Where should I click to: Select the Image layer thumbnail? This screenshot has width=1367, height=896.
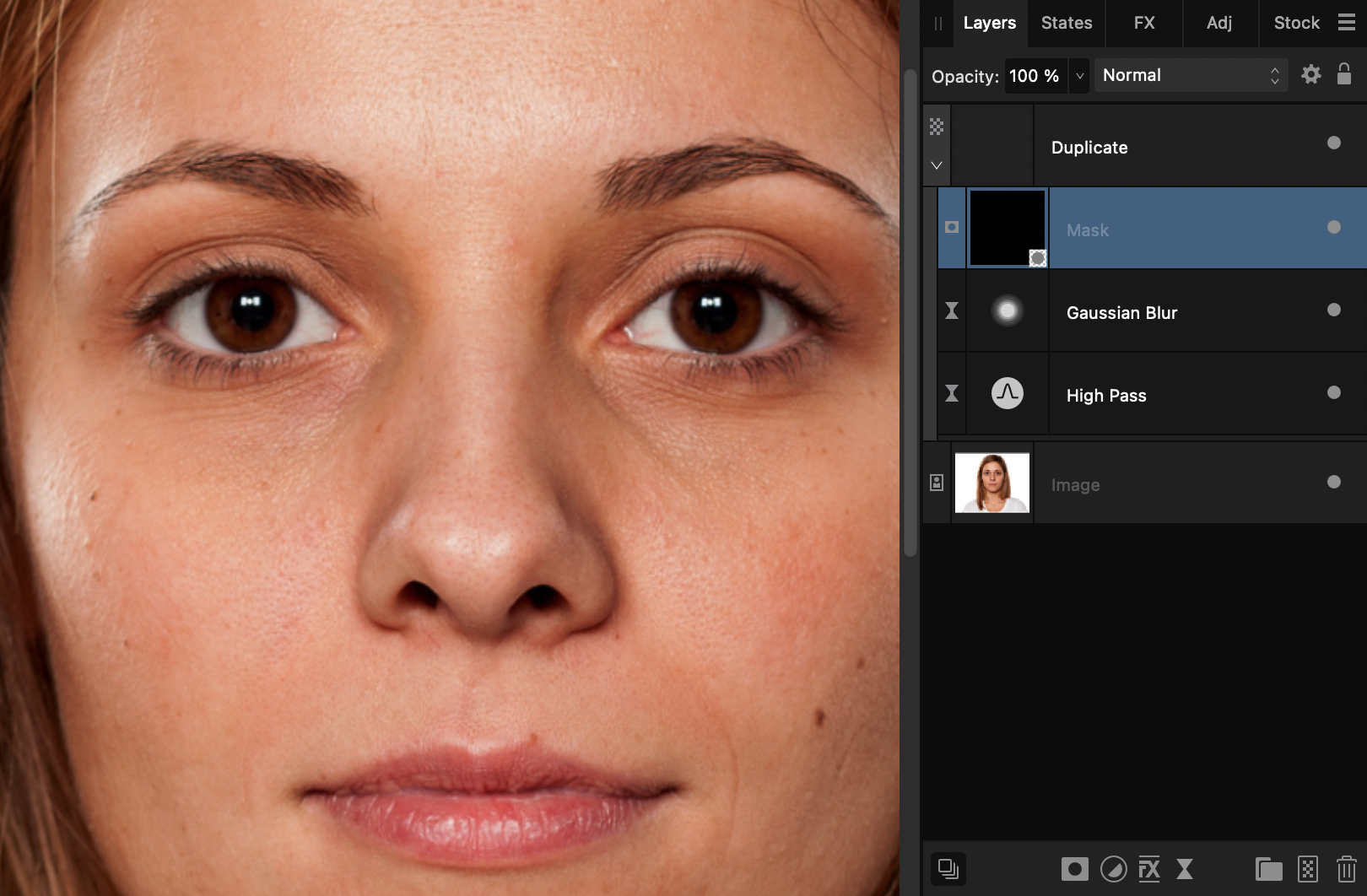click(x=992, y=483)
